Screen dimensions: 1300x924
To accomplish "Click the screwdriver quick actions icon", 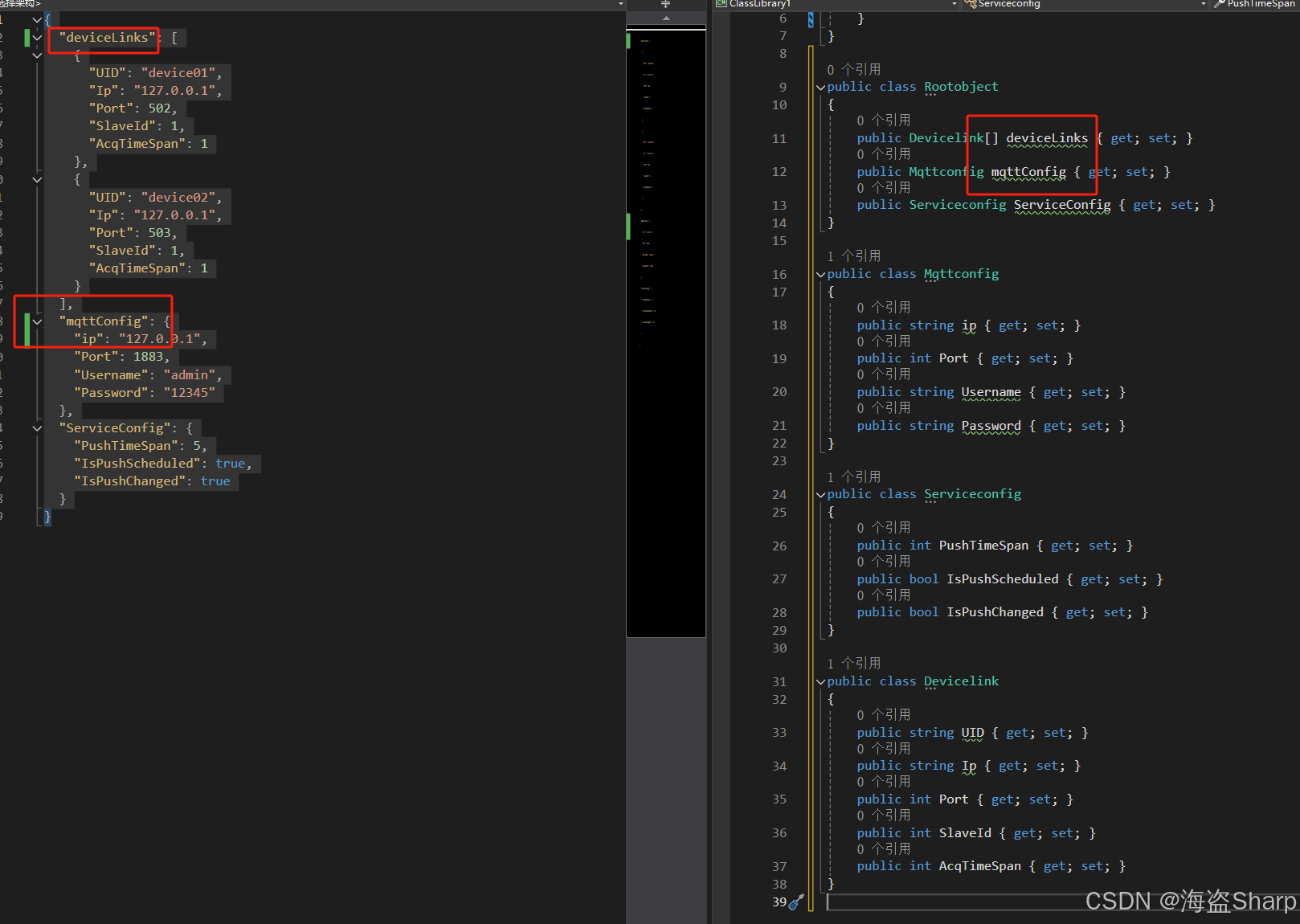I will (795, 902).
